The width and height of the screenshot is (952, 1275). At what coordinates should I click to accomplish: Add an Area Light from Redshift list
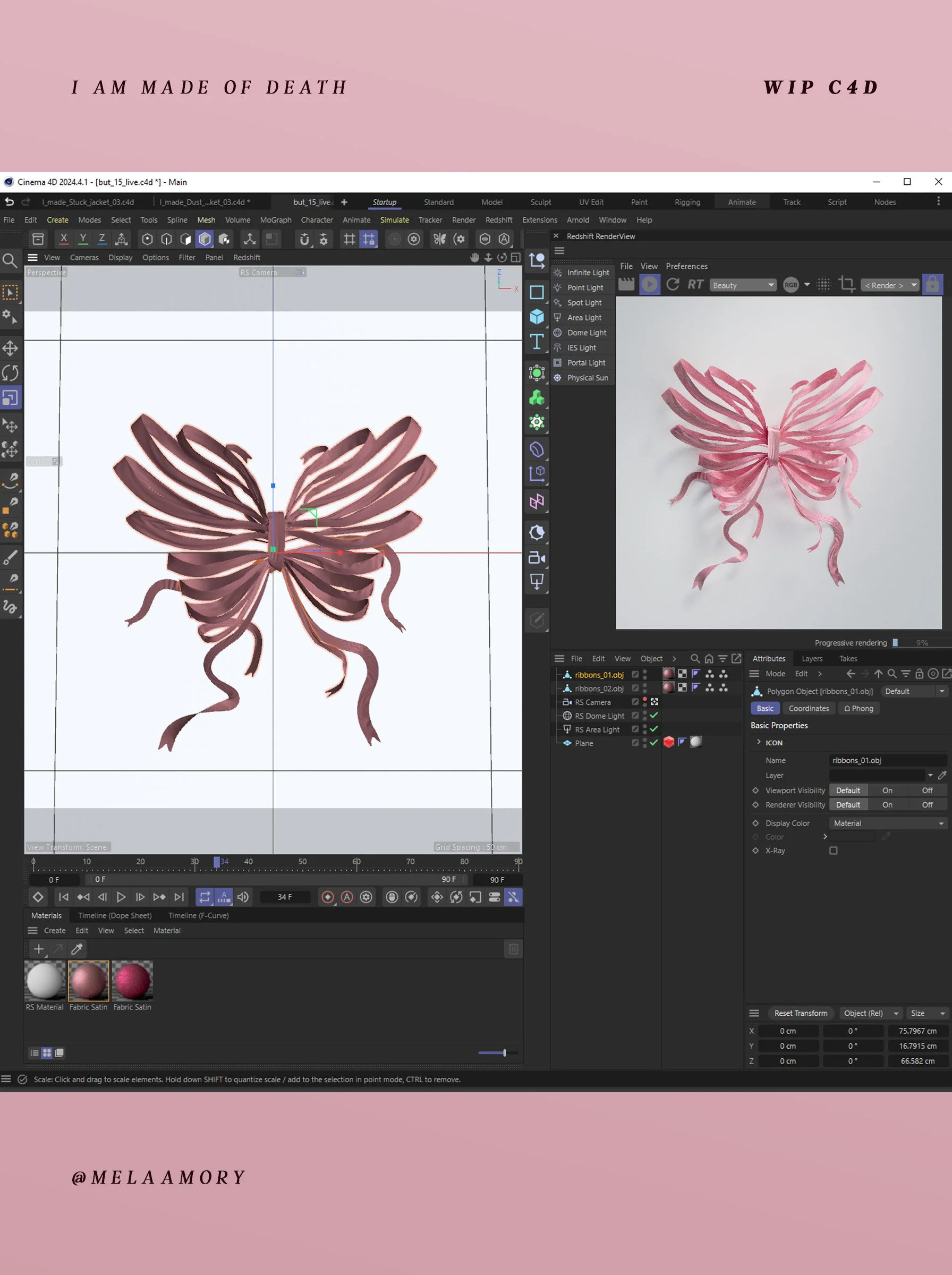coord(584,318)
